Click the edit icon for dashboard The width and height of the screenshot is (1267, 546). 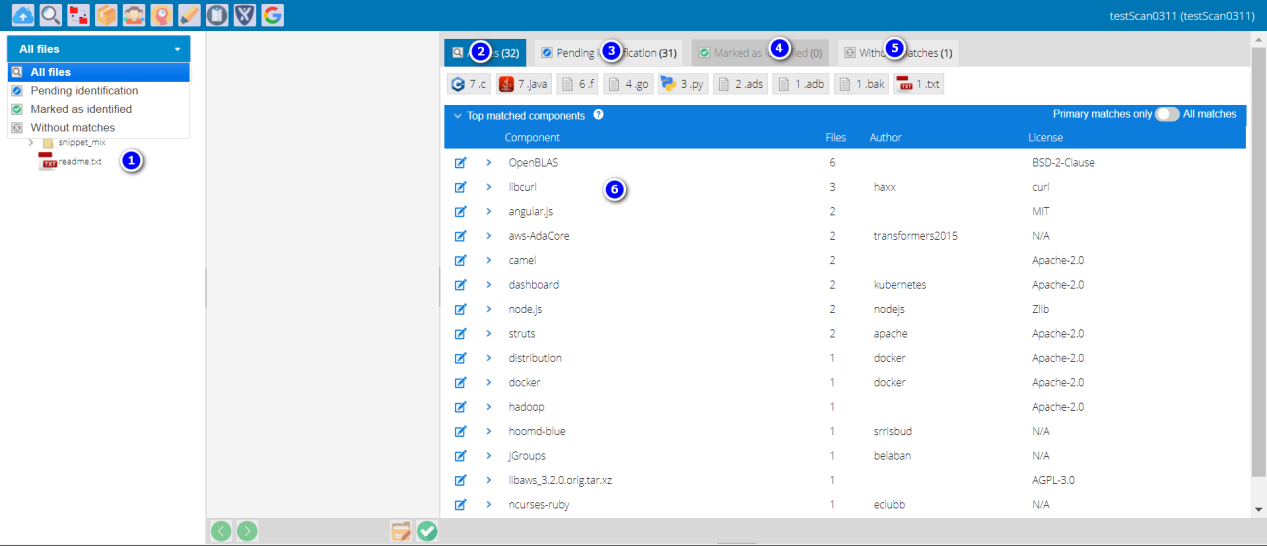(x=461, y=285)
